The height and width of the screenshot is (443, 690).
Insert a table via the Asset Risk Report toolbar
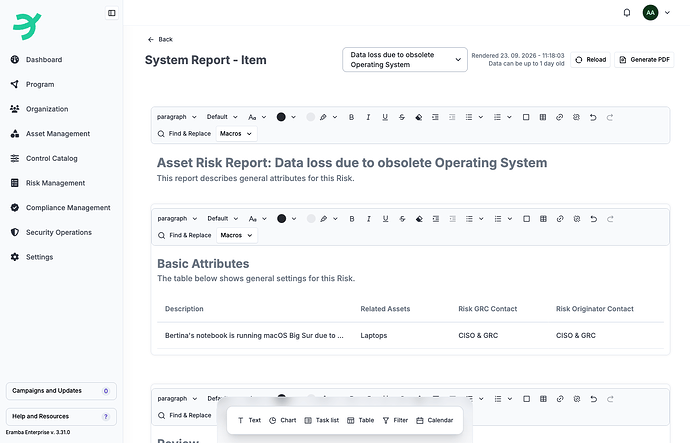pyautogui.click(x=543, y=117)
